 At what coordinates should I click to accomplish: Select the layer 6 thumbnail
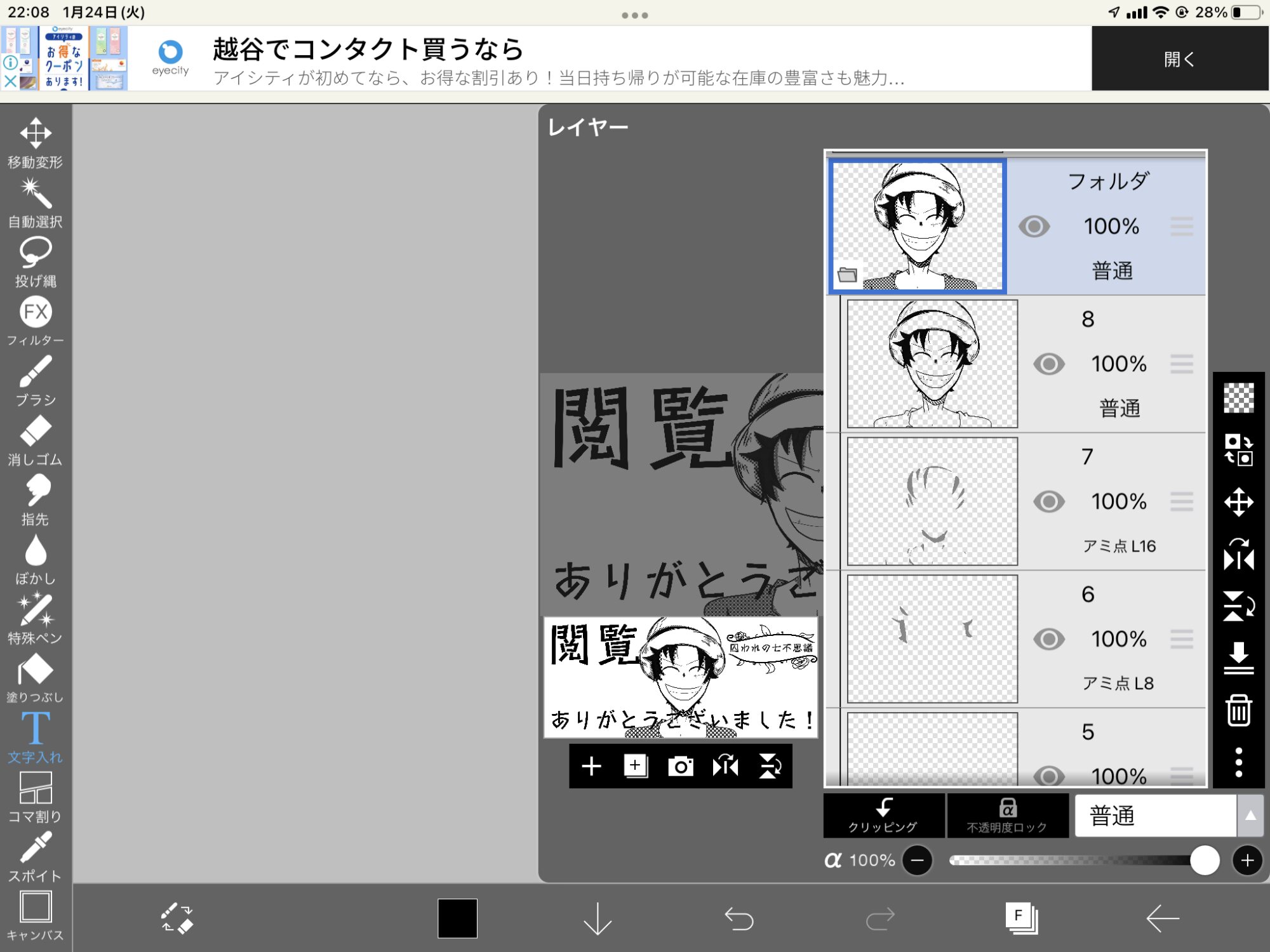pyautogui.click(x=932, y=638)
